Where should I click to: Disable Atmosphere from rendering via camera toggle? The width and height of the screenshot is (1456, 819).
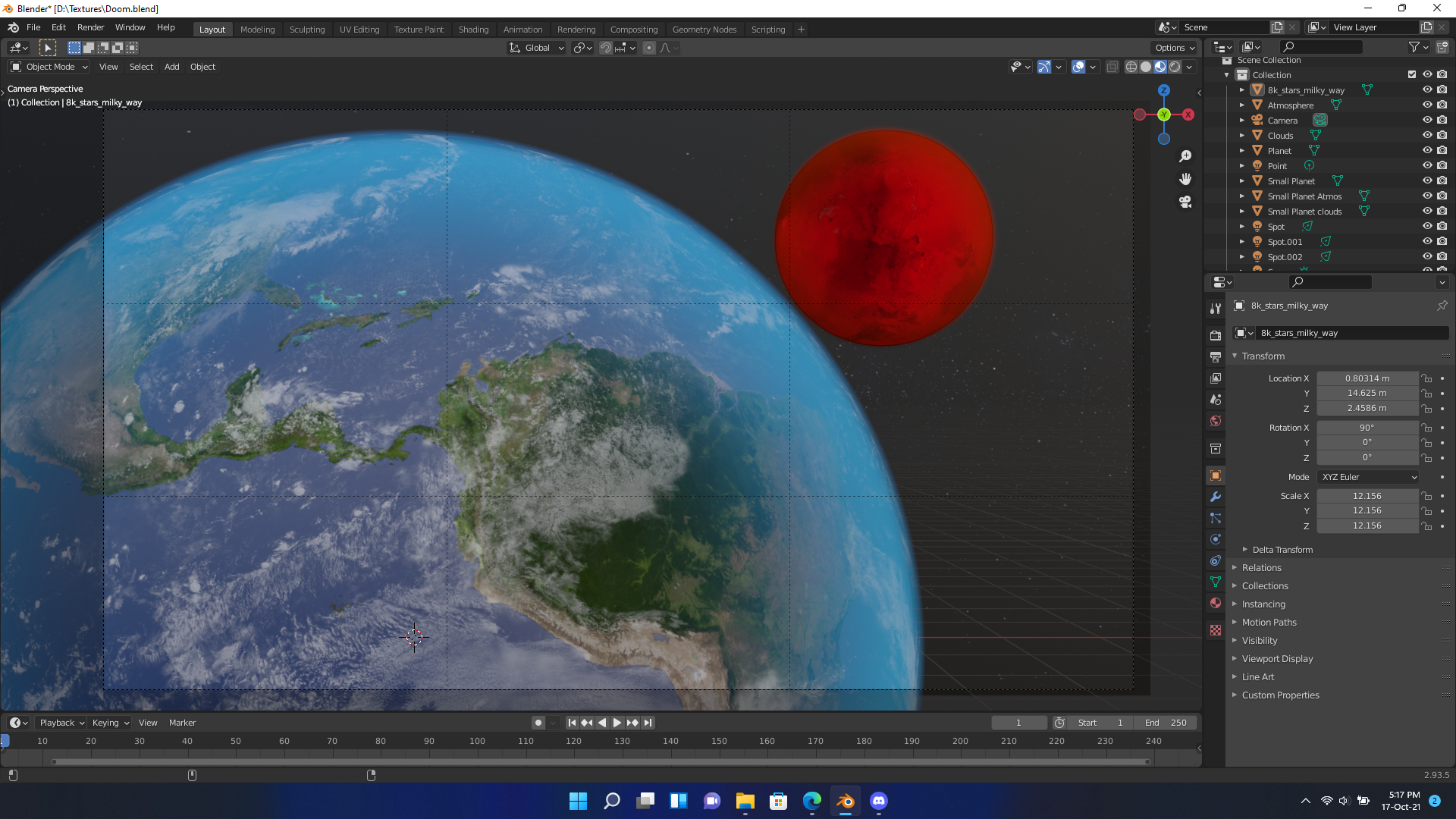pyautogui.click(x=1442, y=105)
